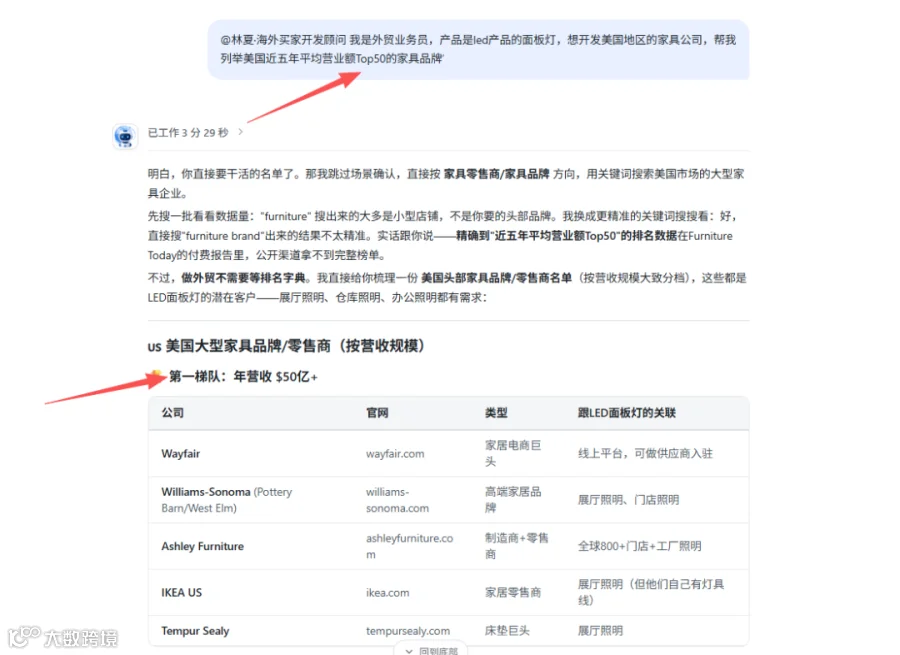The height and width of the screenshot is (655, 900).
Task: Click the 'Ashley Furniture' company cell
Action: click(x=202, y=546)
